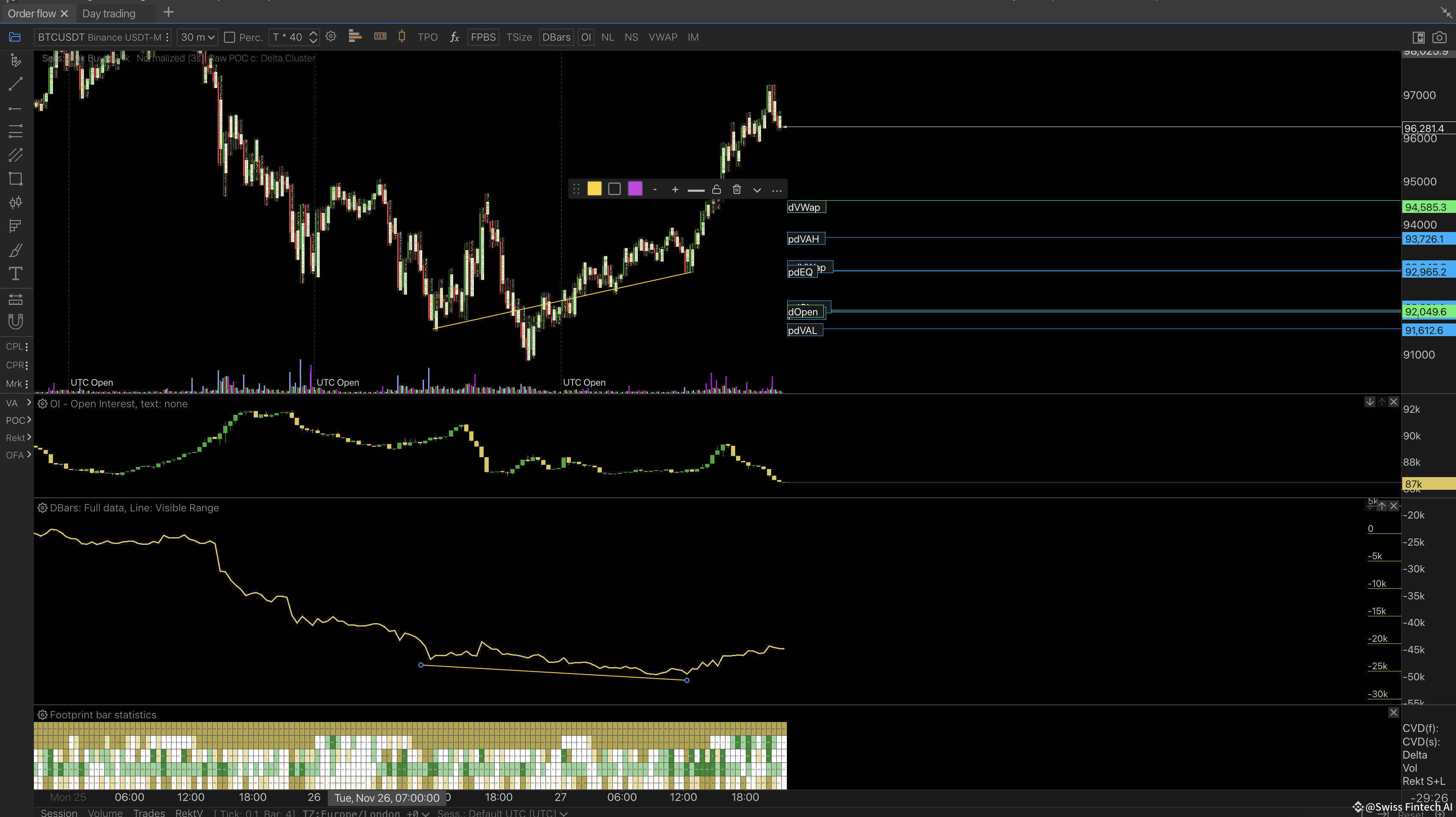Expand the OFA sidebar section

[18, 455]
